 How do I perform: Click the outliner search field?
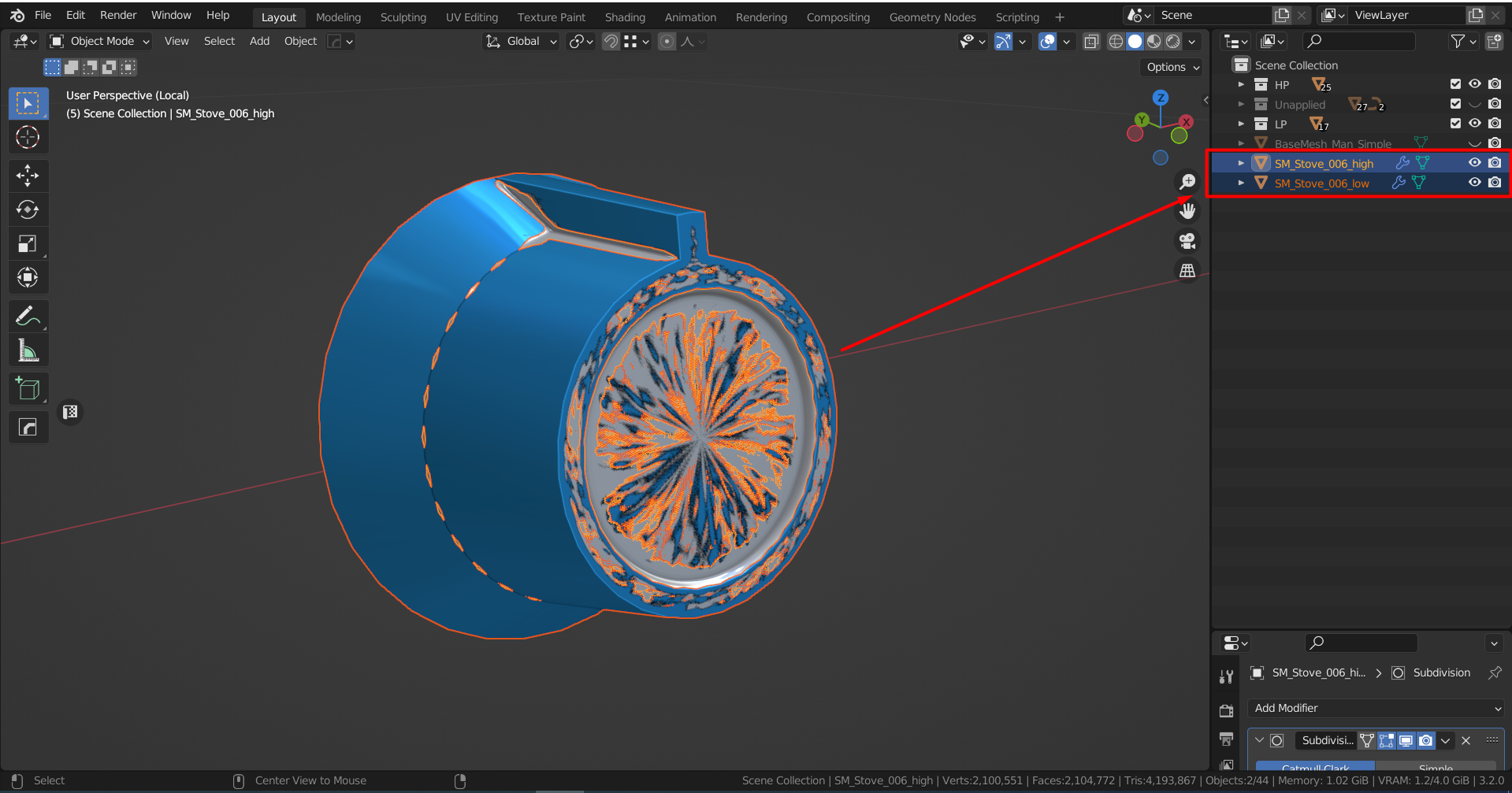pyautogui.click(x=1359, y=41)
